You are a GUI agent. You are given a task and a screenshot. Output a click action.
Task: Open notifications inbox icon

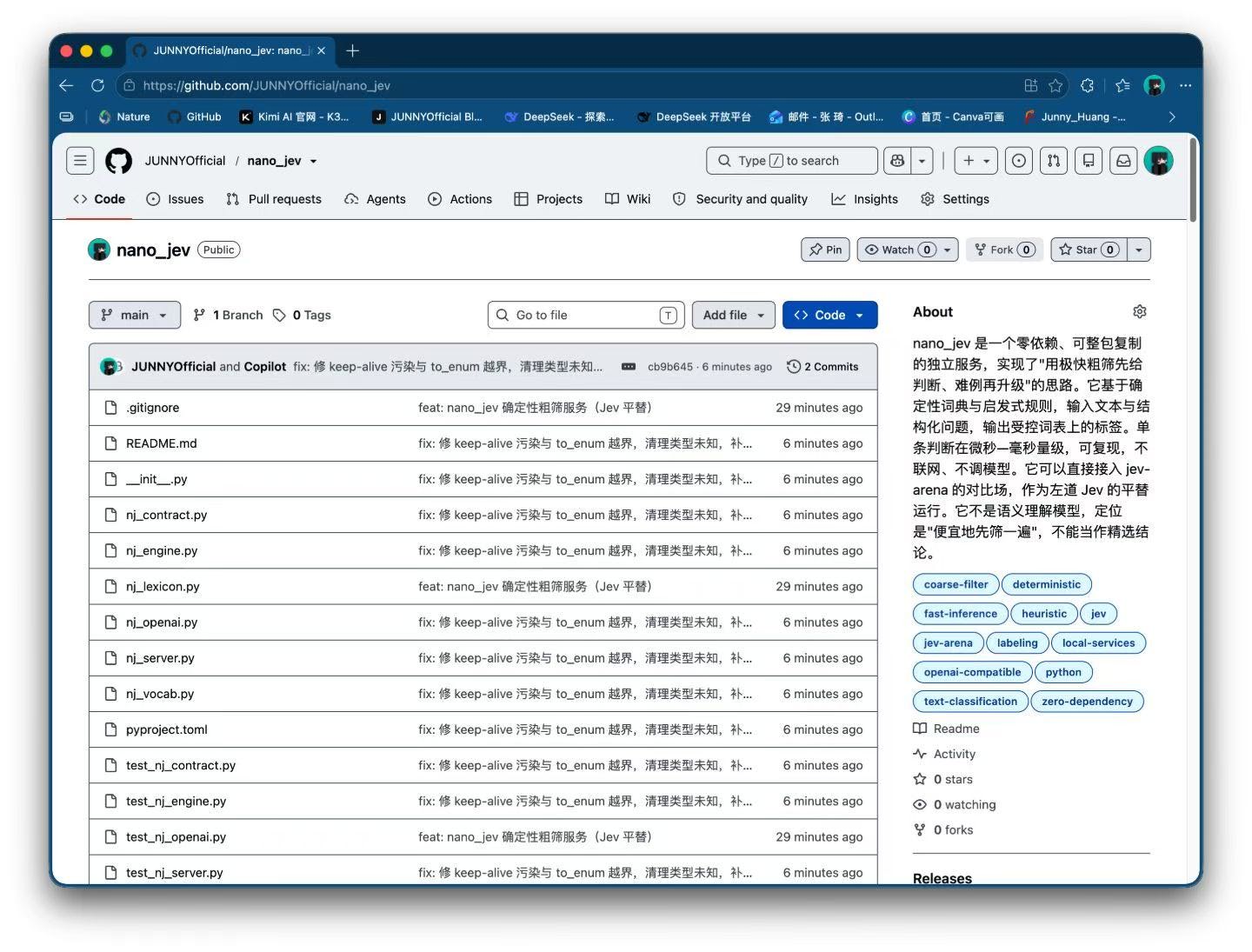(1123, 161)
